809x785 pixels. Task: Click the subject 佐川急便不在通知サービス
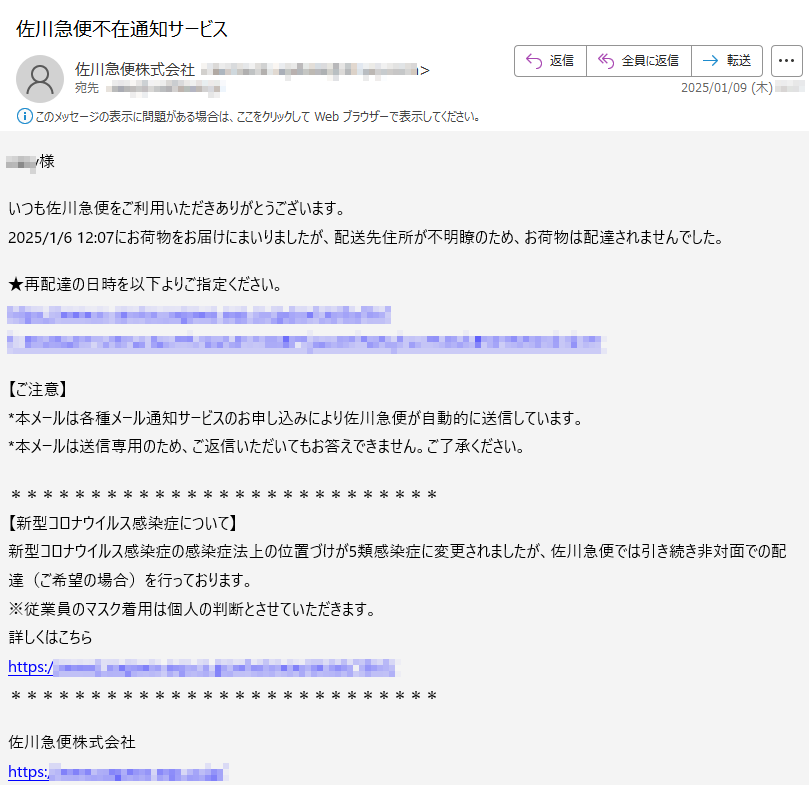[122, 29]
